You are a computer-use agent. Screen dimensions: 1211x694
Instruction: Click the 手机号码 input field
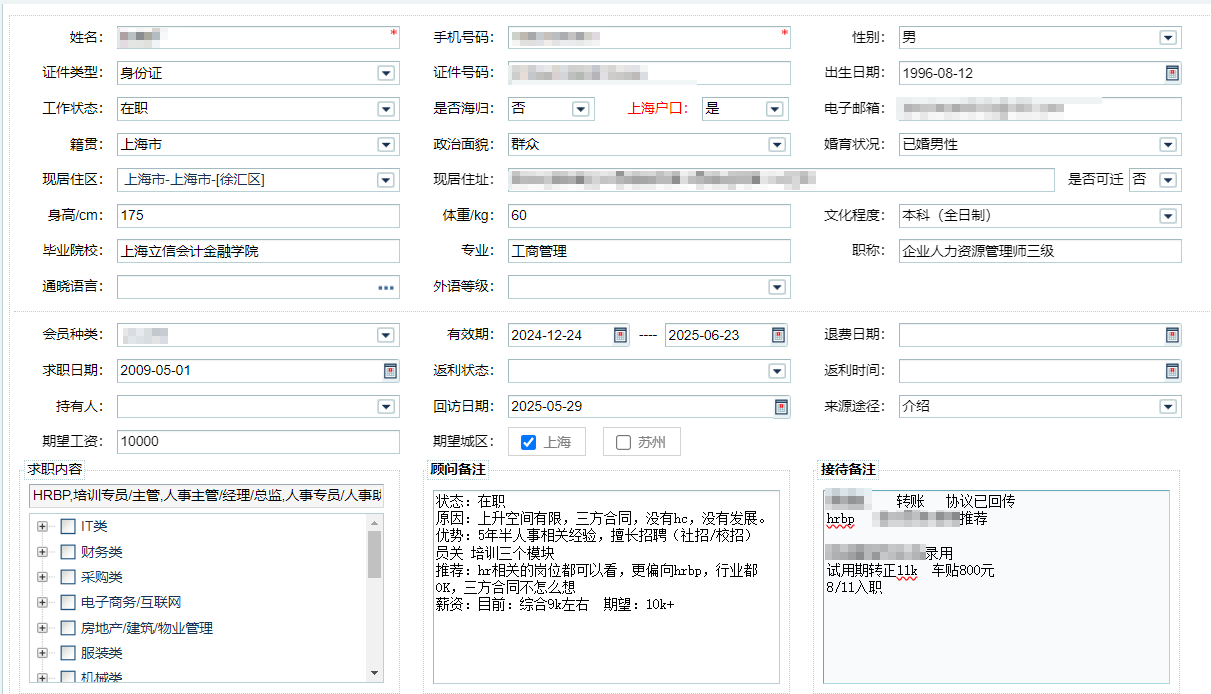pos(649,38)
